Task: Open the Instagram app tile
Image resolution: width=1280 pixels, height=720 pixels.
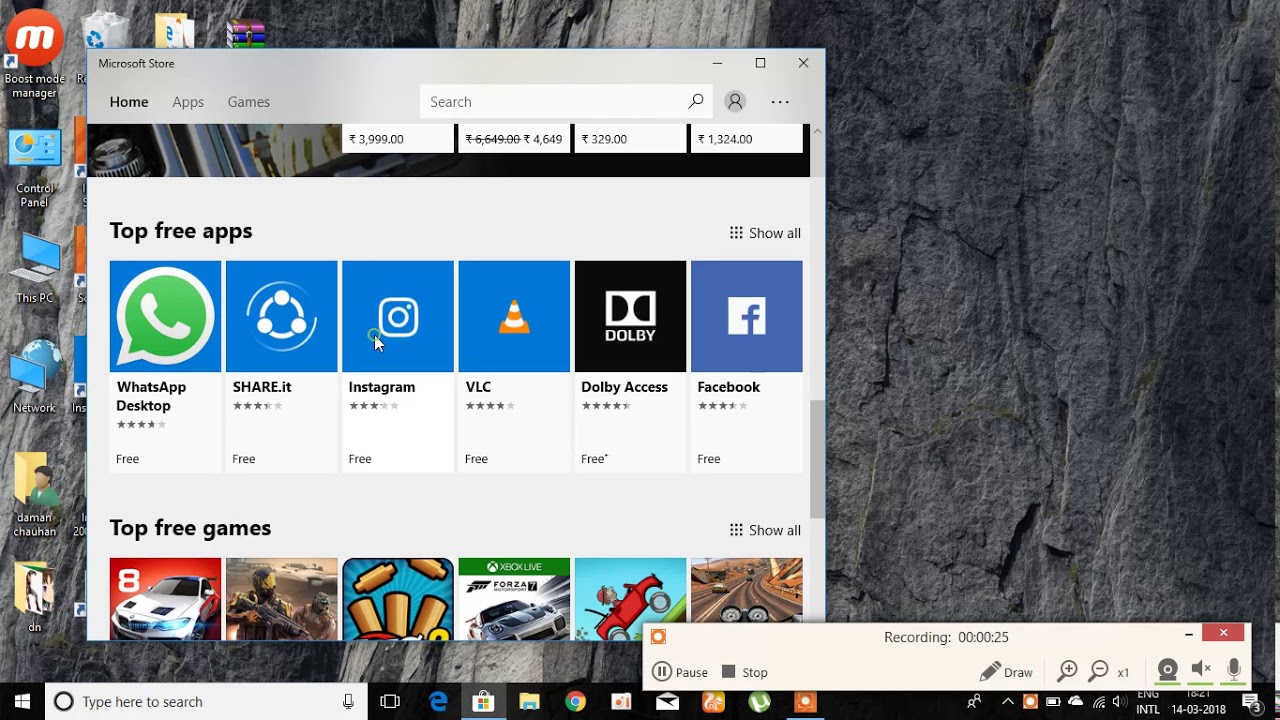Action: coord(398,365)
